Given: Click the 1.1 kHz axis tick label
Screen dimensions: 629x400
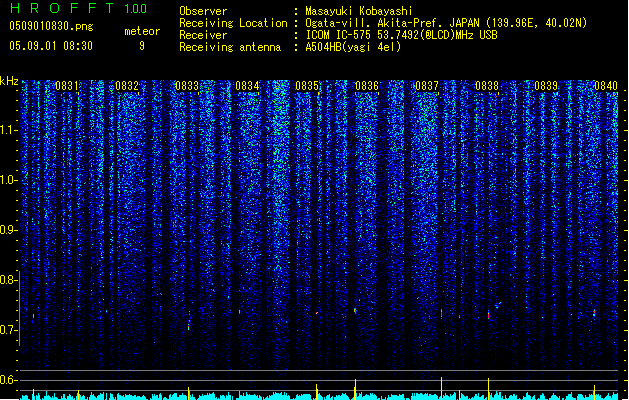Looking at the screenshot, I should (x=9, y=130).
